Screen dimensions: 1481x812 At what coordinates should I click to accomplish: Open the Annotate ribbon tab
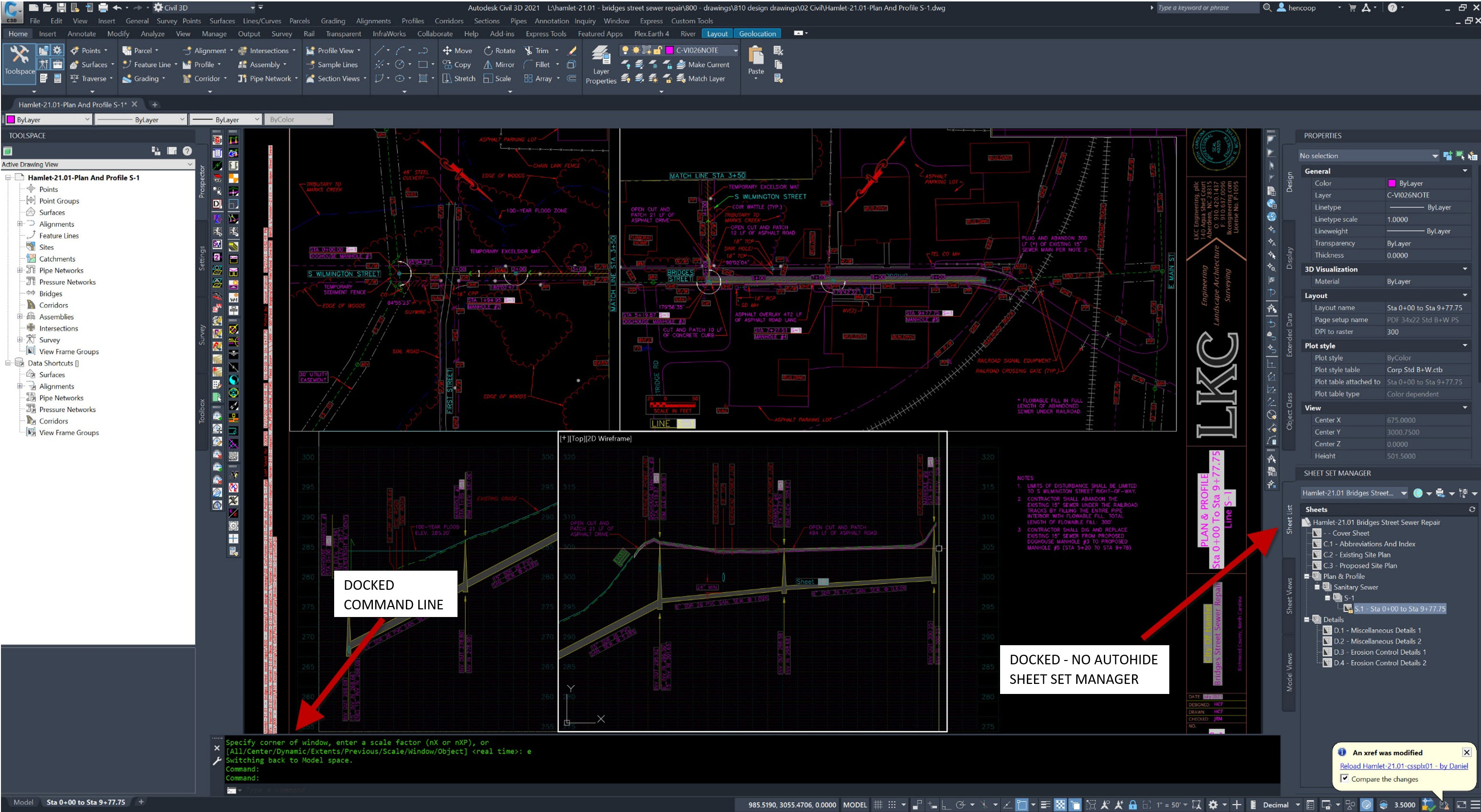tap(82, 34)
